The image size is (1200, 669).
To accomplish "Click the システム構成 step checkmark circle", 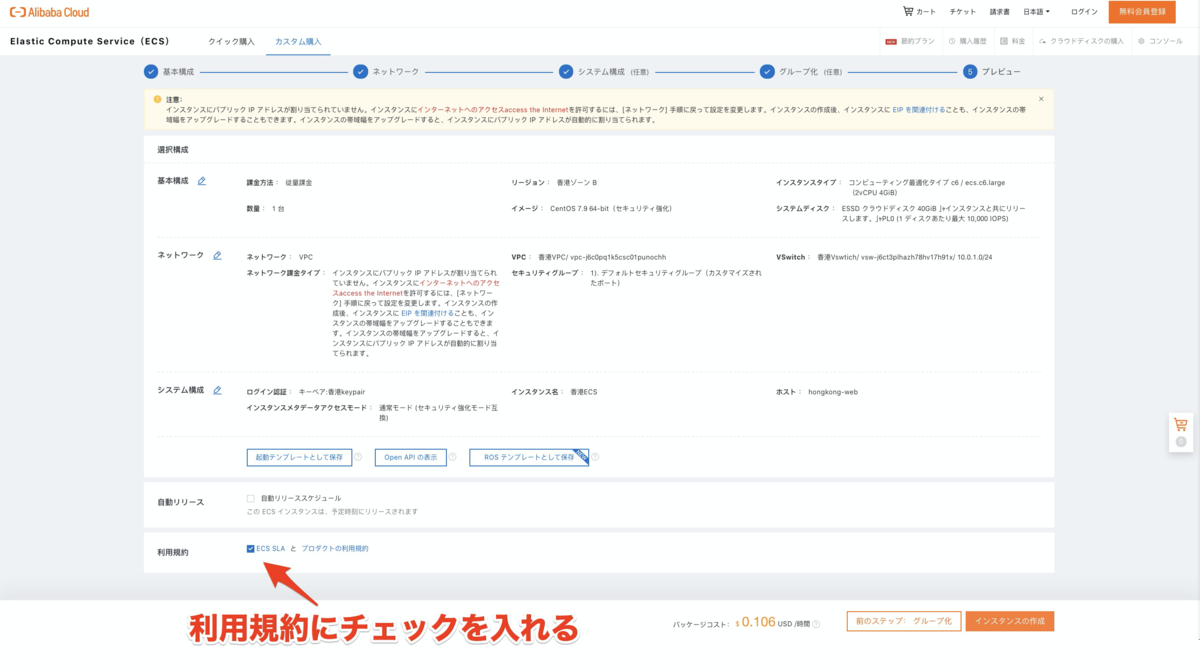I will point(566,72).
